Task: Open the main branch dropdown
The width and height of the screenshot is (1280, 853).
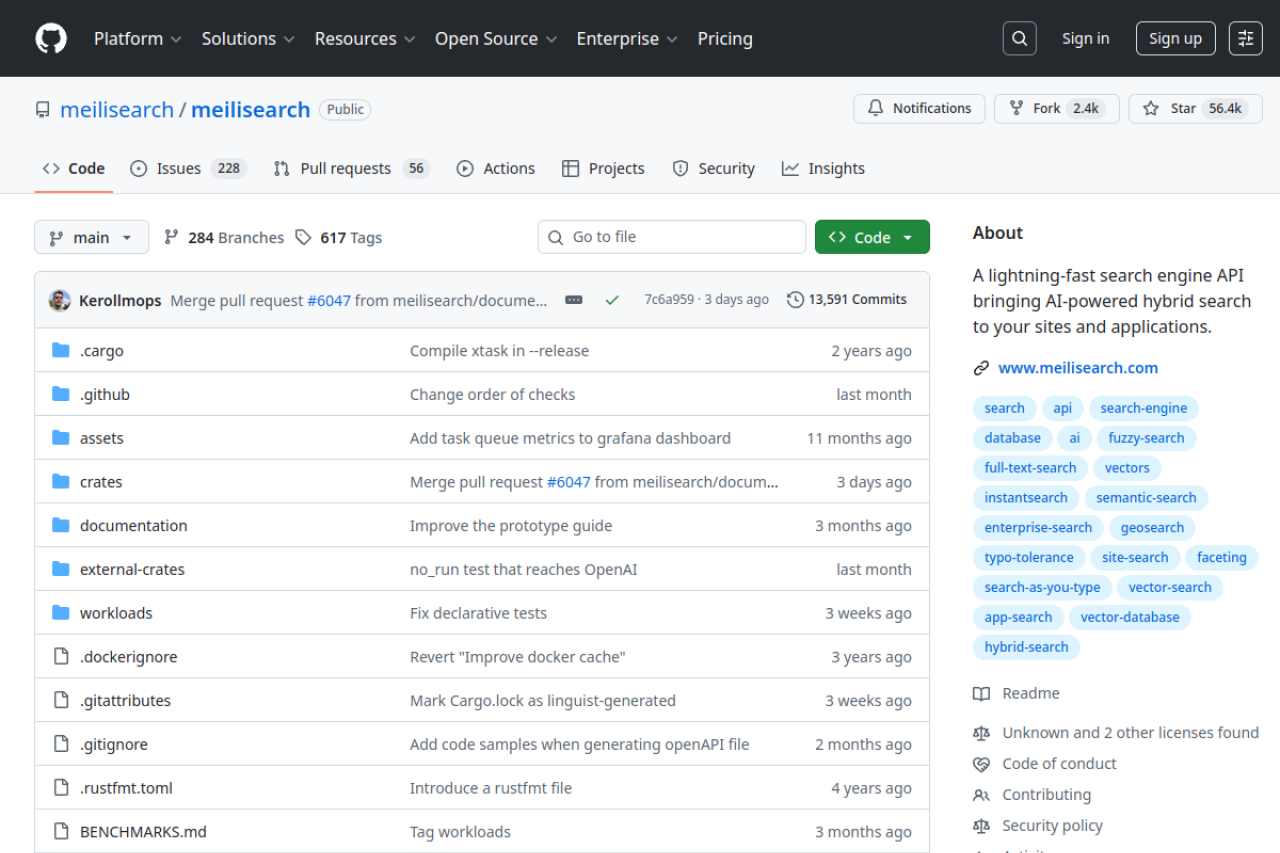Action: click(x=91, y=237)
